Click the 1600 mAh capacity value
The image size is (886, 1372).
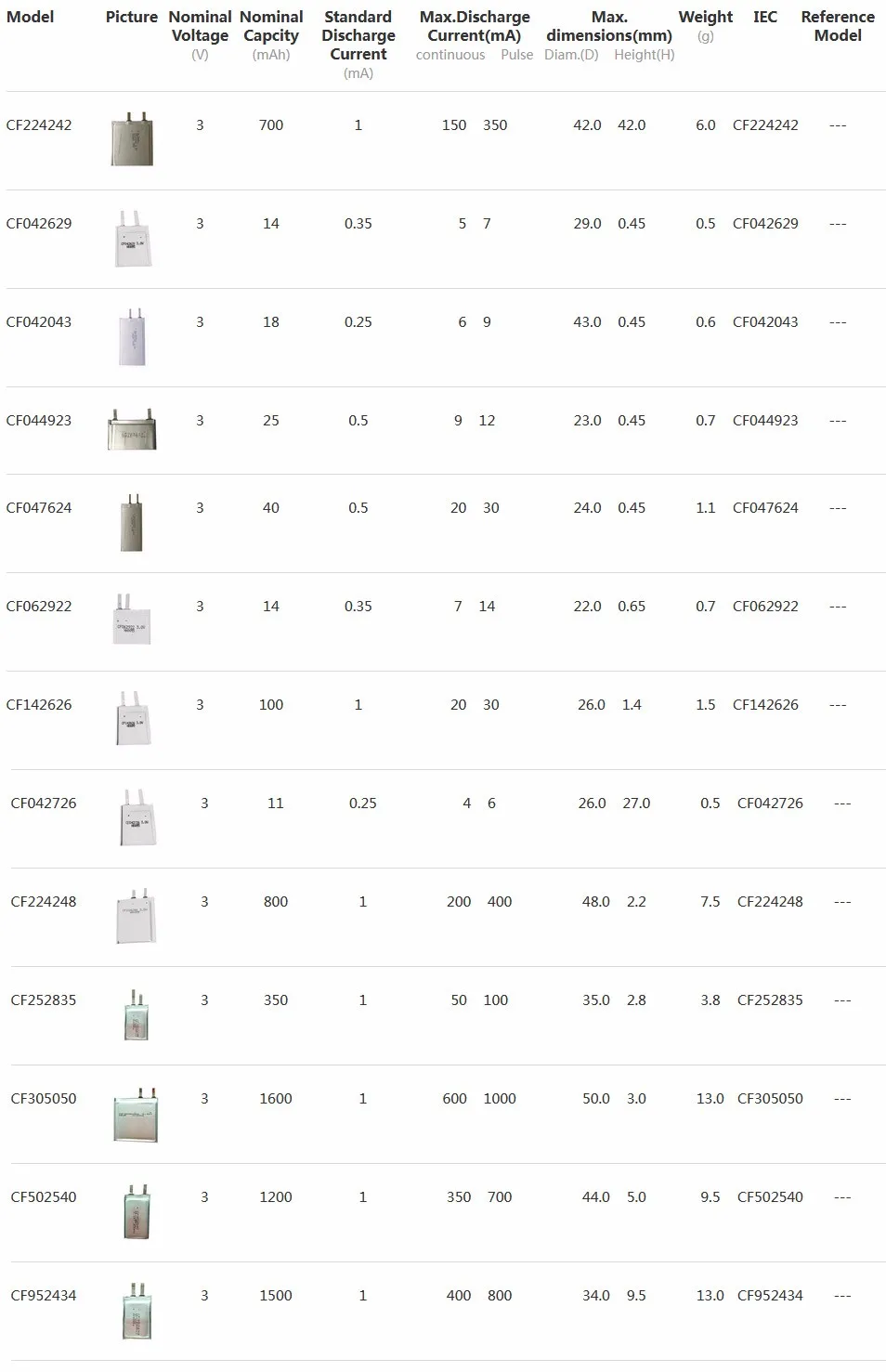[x=276, y=1099]
